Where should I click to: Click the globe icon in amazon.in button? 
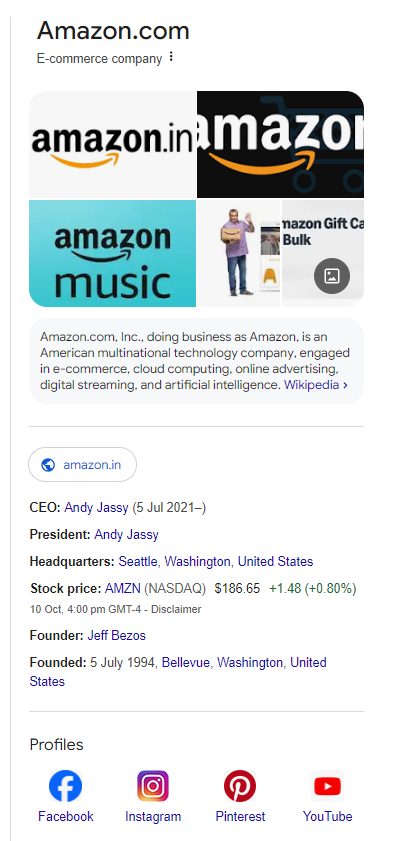click(48, 464)
